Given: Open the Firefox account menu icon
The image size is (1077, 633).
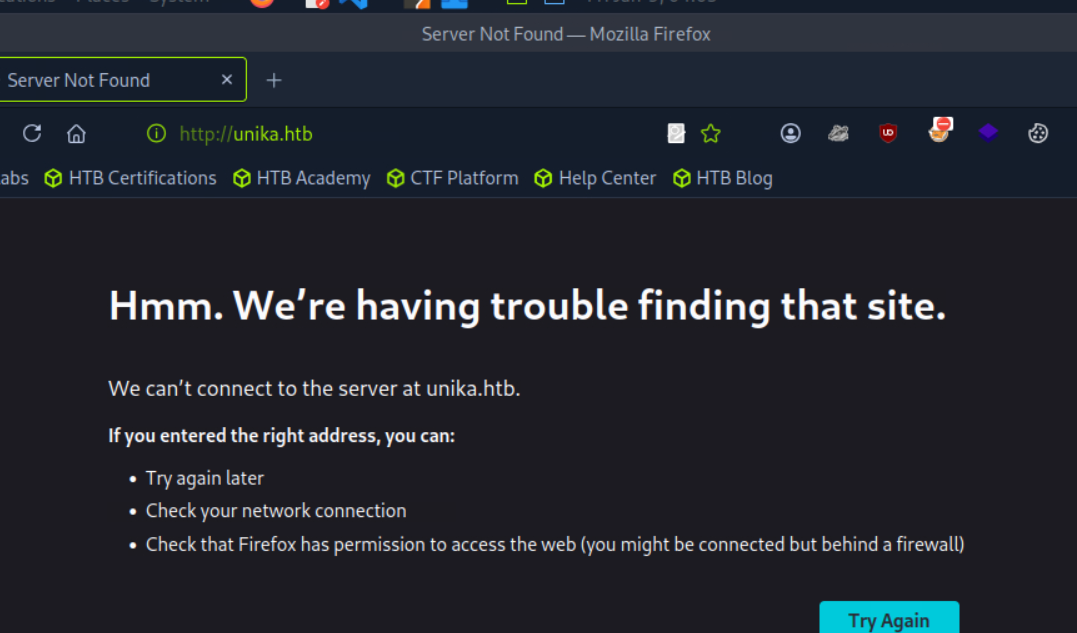Looking at the screenshot, I should click(x=791, y=133).
